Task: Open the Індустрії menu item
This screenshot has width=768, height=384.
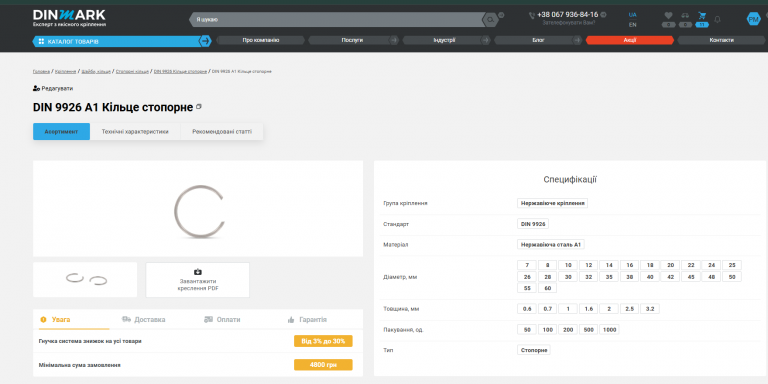Action: (x=444, y=40)
